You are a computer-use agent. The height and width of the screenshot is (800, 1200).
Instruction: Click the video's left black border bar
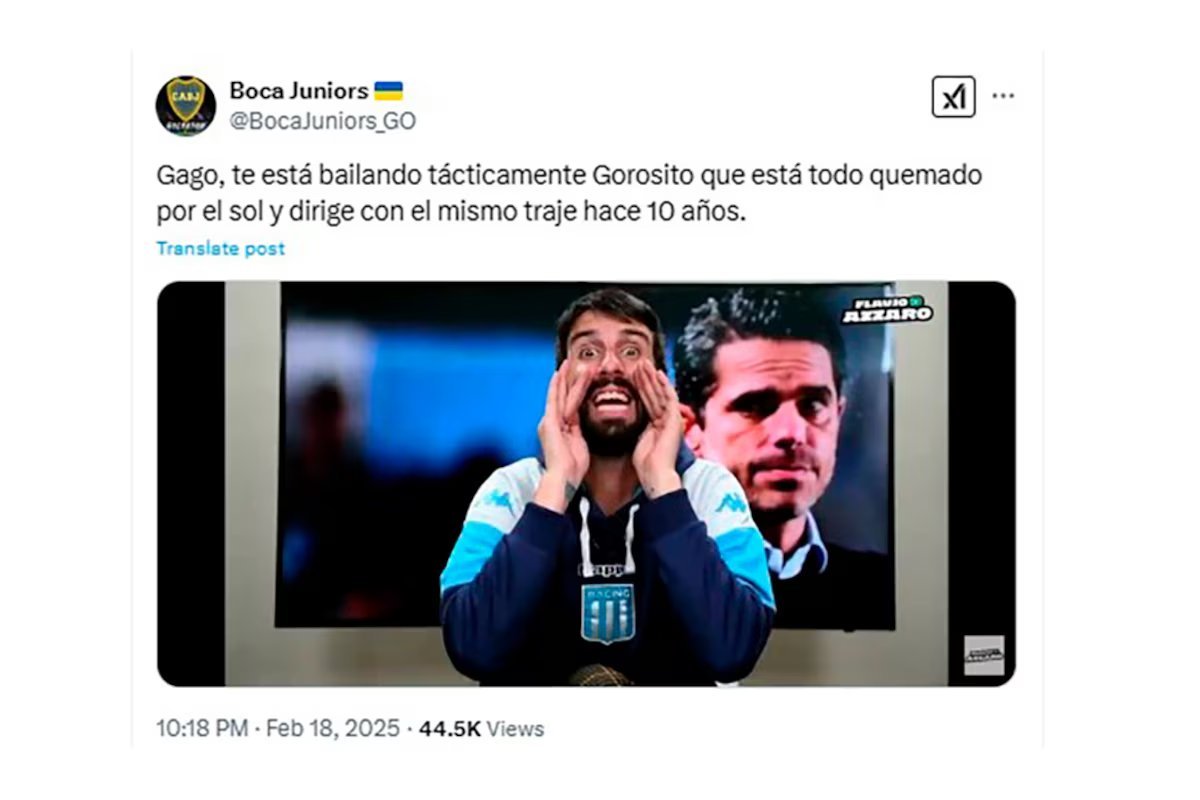pos(191,484)
